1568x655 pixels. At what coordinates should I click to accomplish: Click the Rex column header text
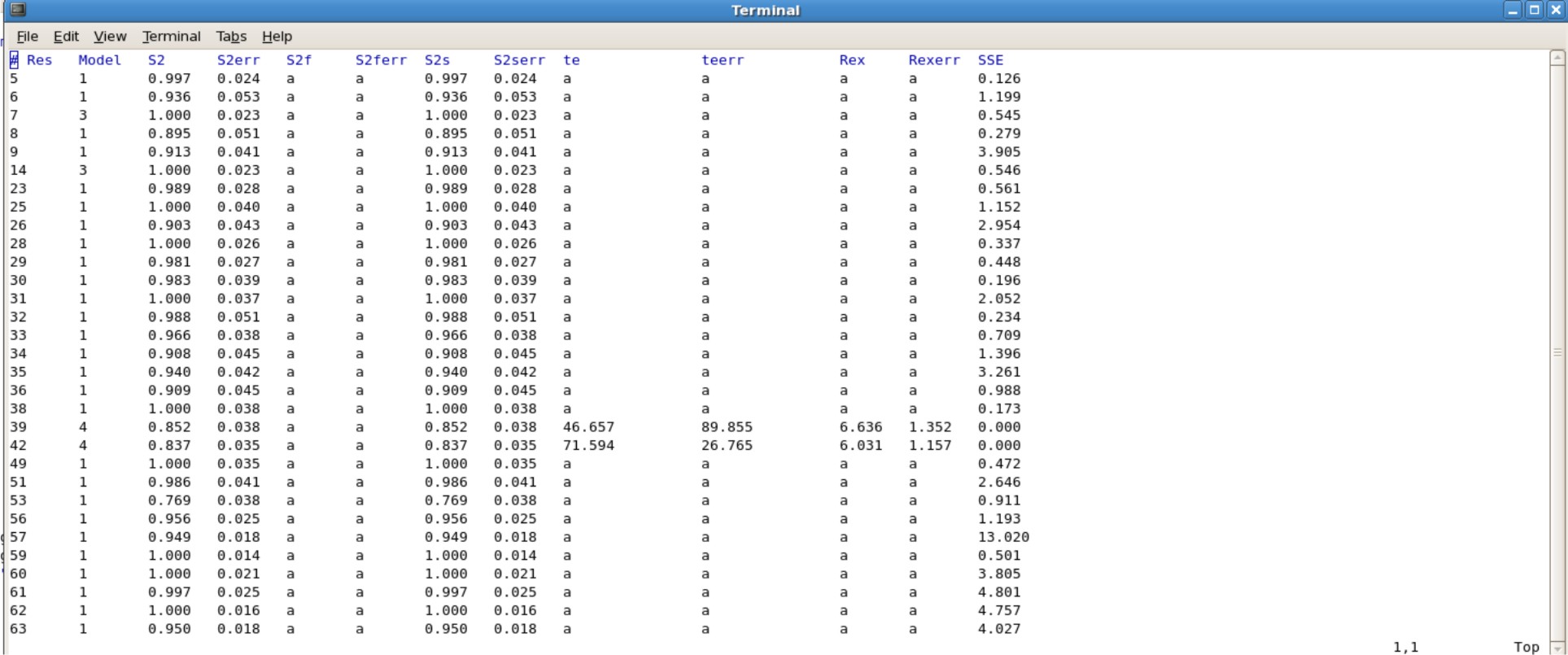(x=852, y=60)
